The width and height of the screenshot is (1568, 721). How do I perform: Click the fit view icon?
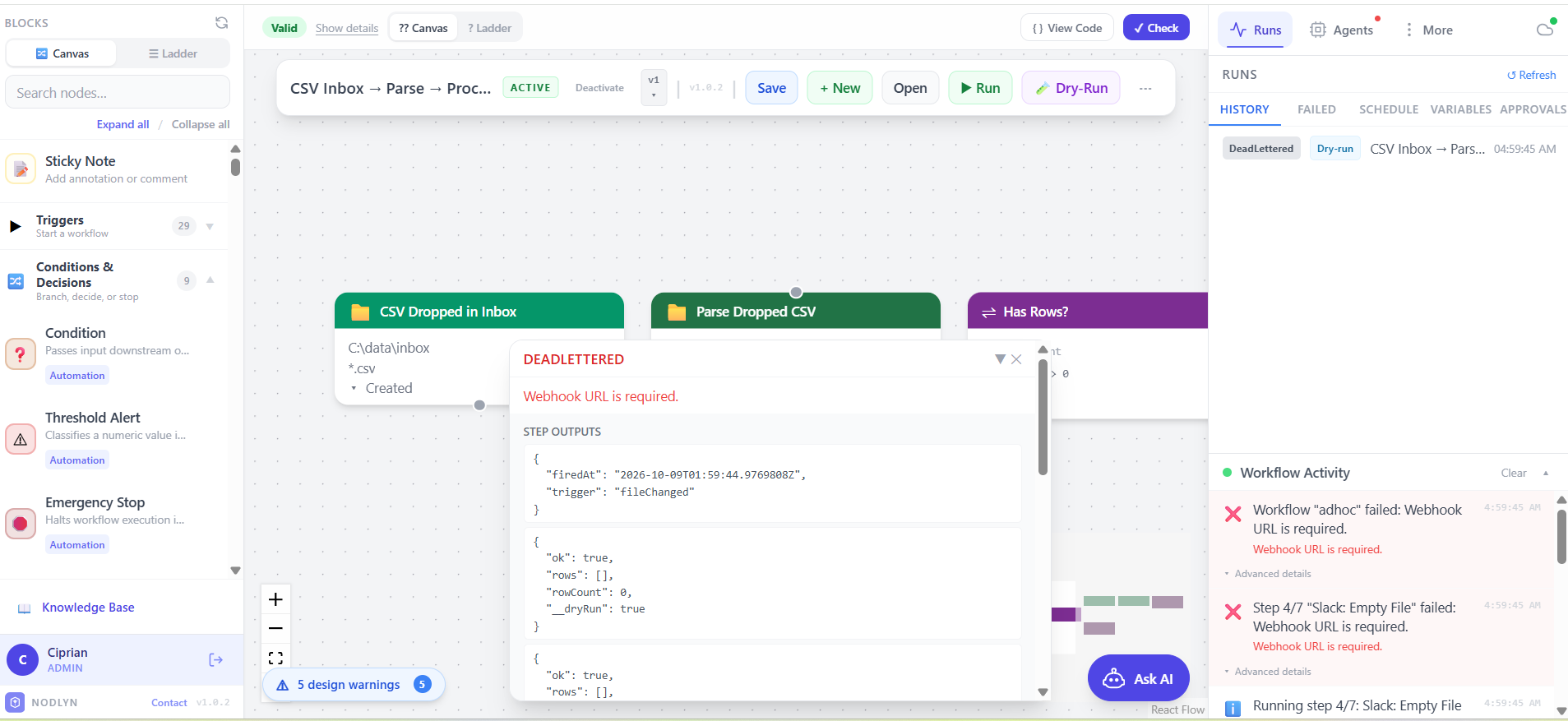[x=275, y=657]
